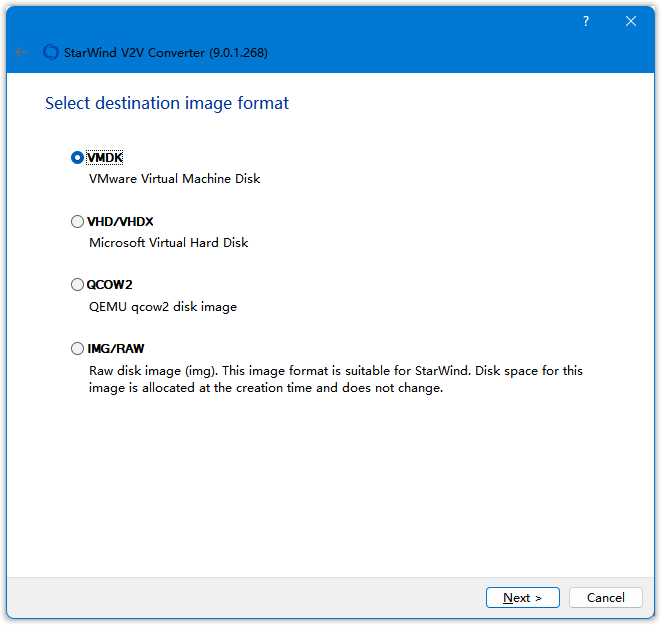Viewport: 661px width, 625px height.
Task: Click the Raw disk image description text
Action: 335,379
